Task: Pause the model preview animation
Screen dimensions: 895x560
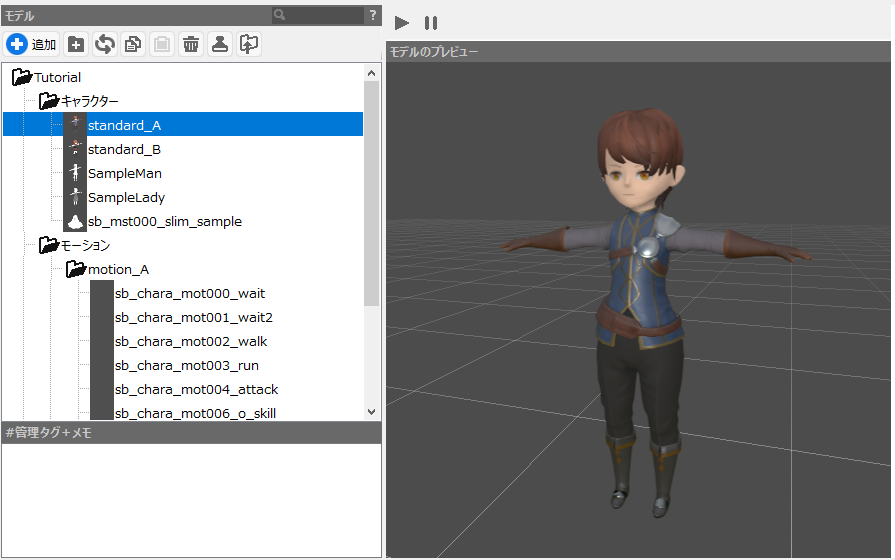Action: click(431, 22)
